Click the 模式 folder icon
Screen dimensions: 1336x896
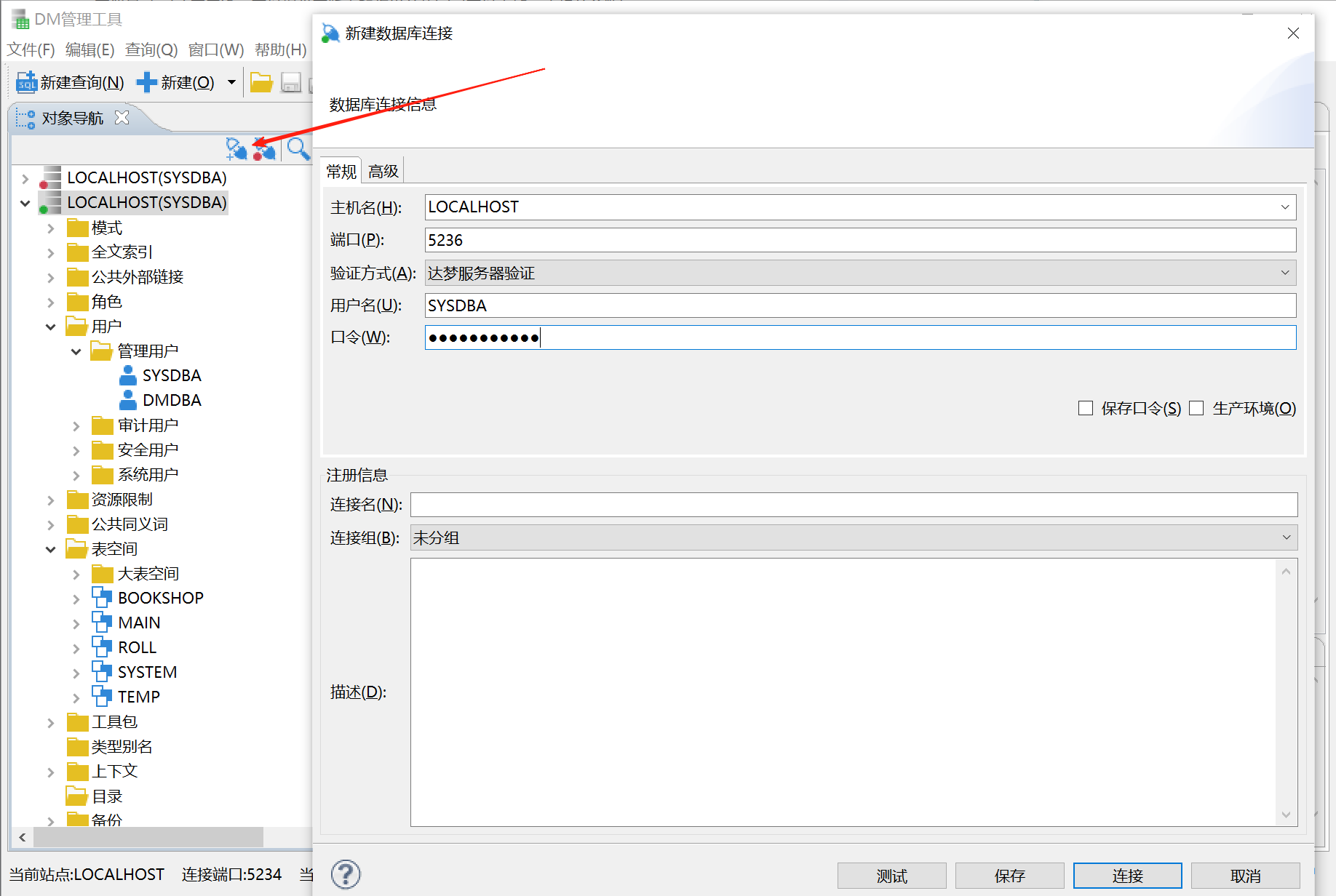[77, 228]
